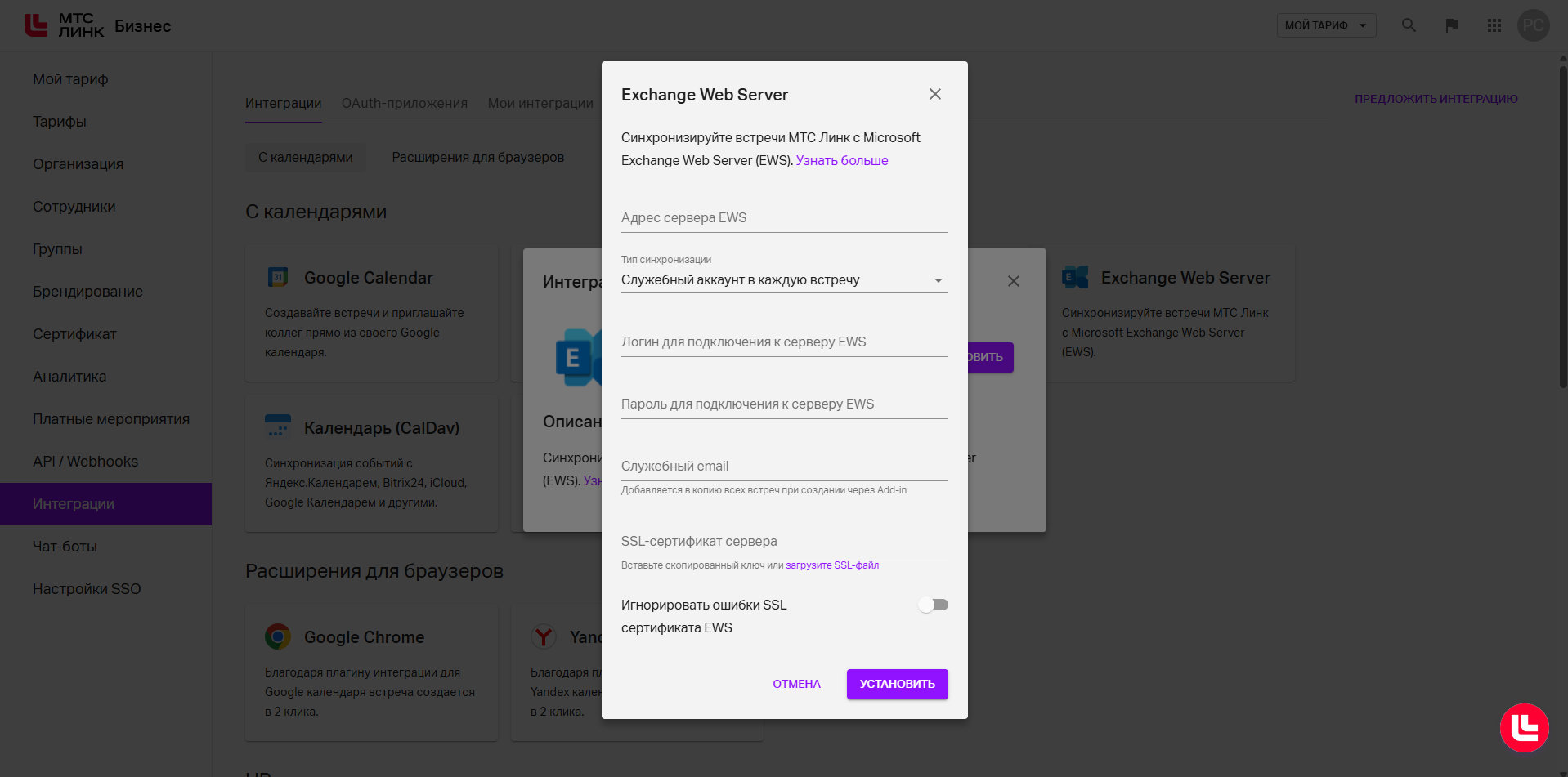Open Интеграции in sidebar
The height and width of the screenshot is (777, 1568).
pyautogui.click(x=105, y=504)
